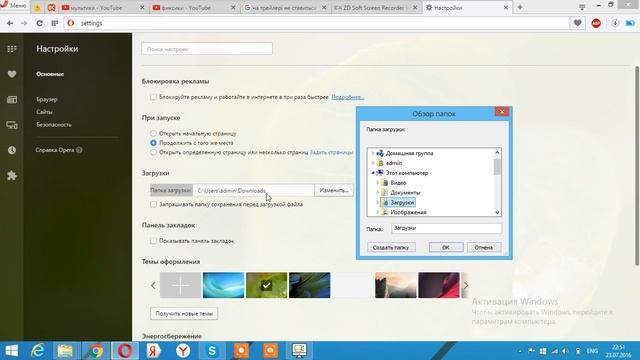640x360 pixels.
Task: Click Создать папку button
Action: (x=391, y=247)
